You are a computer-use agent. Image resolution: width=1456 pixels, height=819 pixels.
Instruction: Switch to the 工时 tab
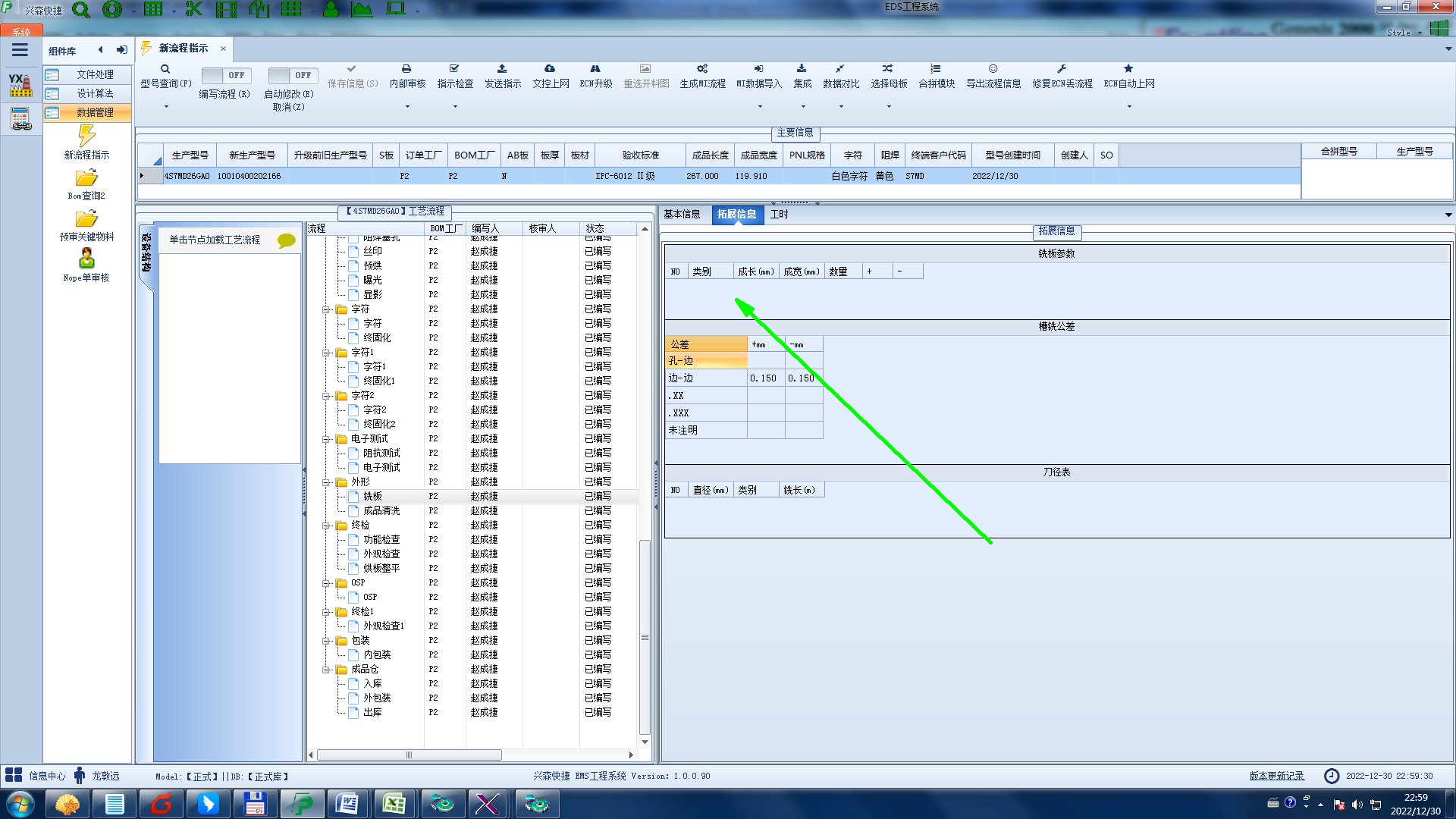[x=779, y=215]
